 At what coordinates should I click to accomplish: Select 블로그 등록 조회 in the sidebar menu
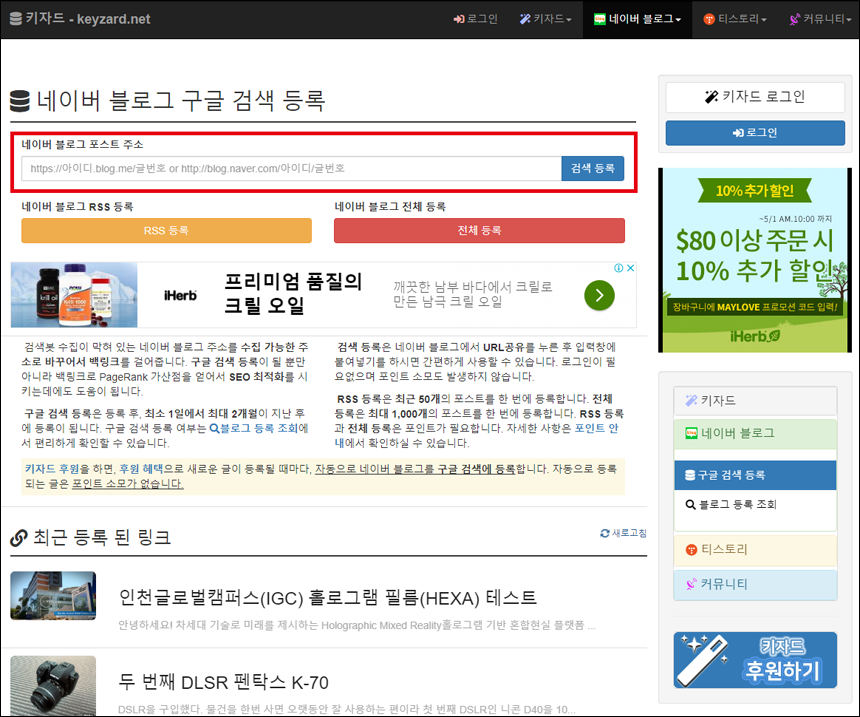click(755, 504)
